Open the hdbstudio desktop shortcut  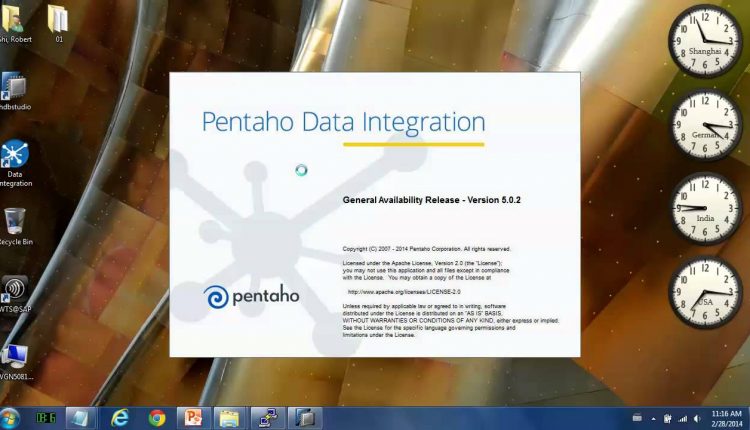pos(15,92)
